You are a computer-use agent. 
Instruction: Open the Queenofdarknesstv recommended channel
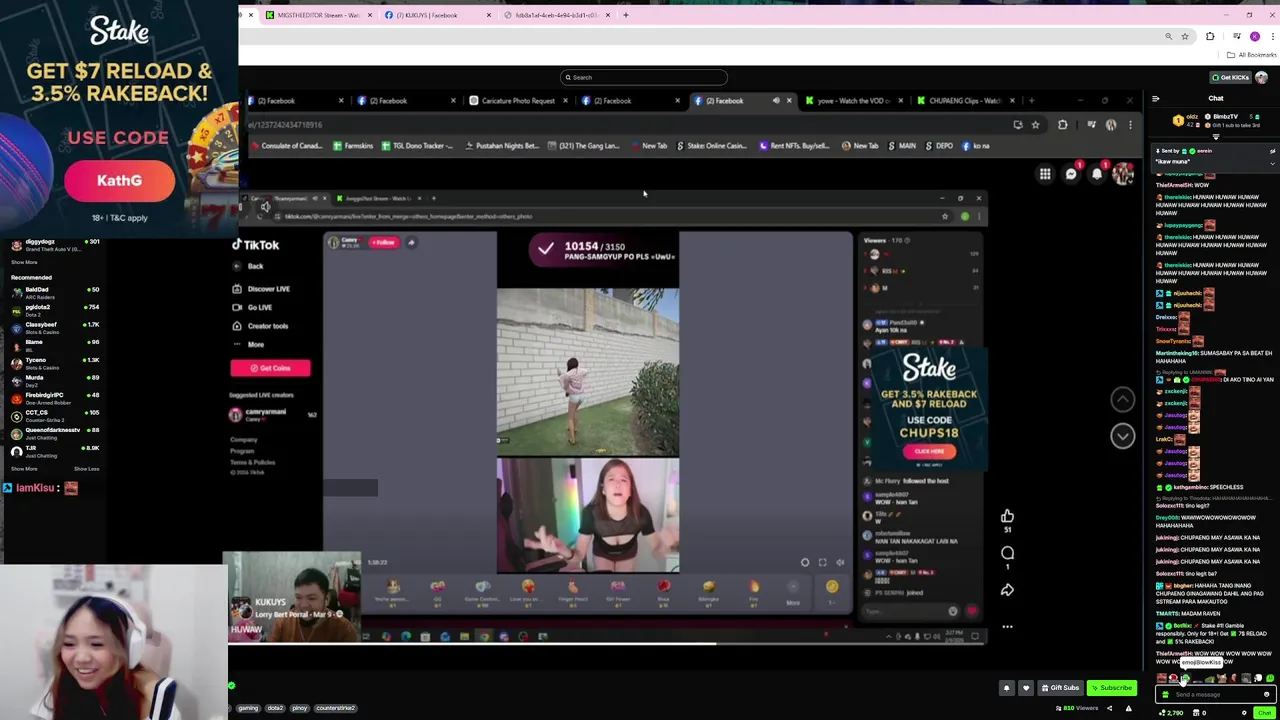tap(55, 432)
